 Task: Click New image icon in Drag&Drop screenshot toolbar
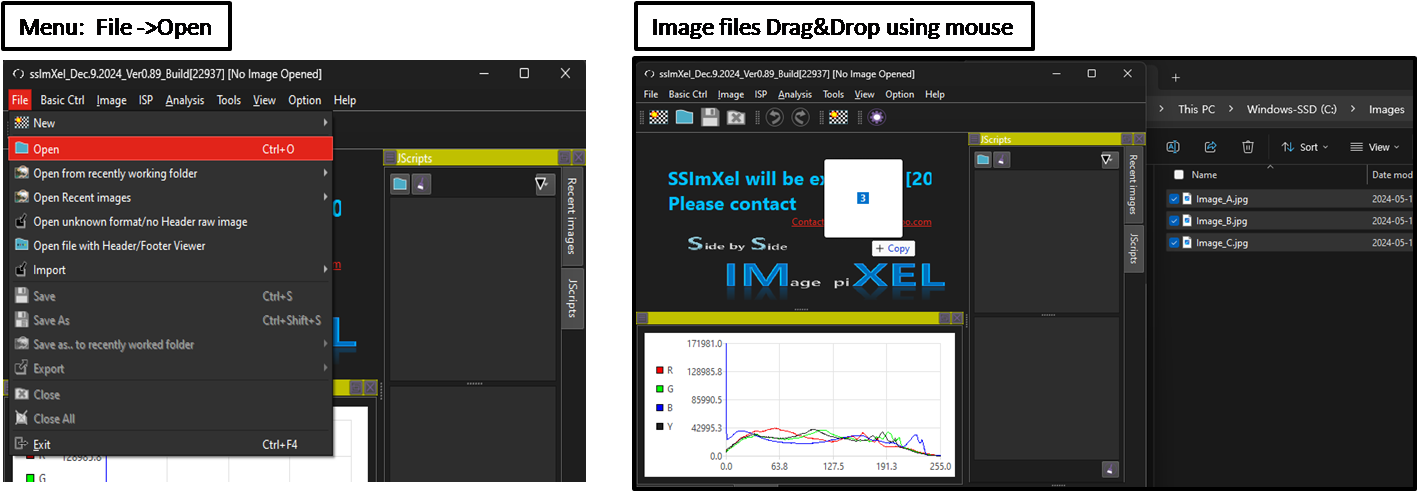pyautogui.click(x=659, y=117)
